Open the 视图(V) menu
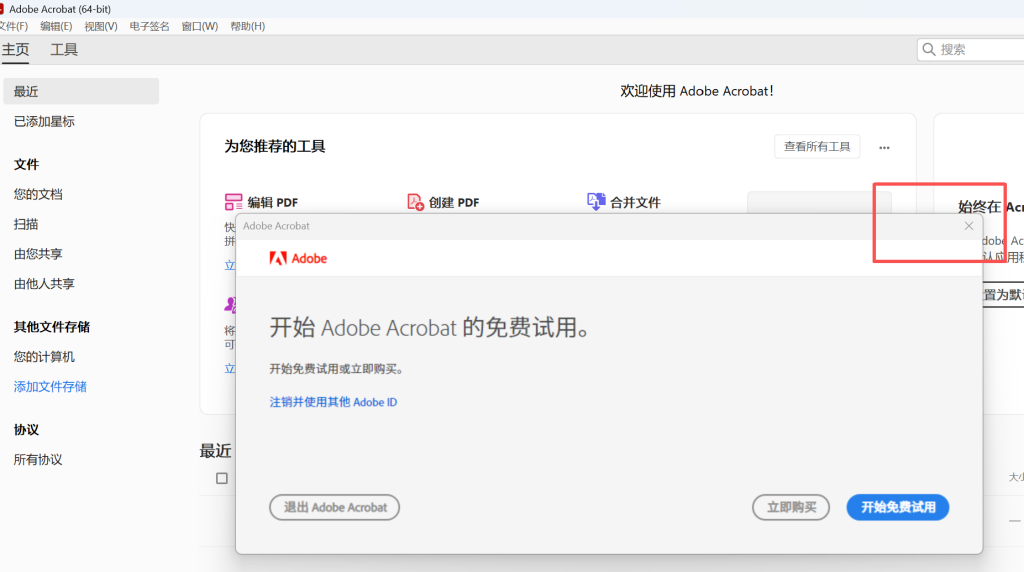This screenshot has width=1024, height=572. (100, 26)
